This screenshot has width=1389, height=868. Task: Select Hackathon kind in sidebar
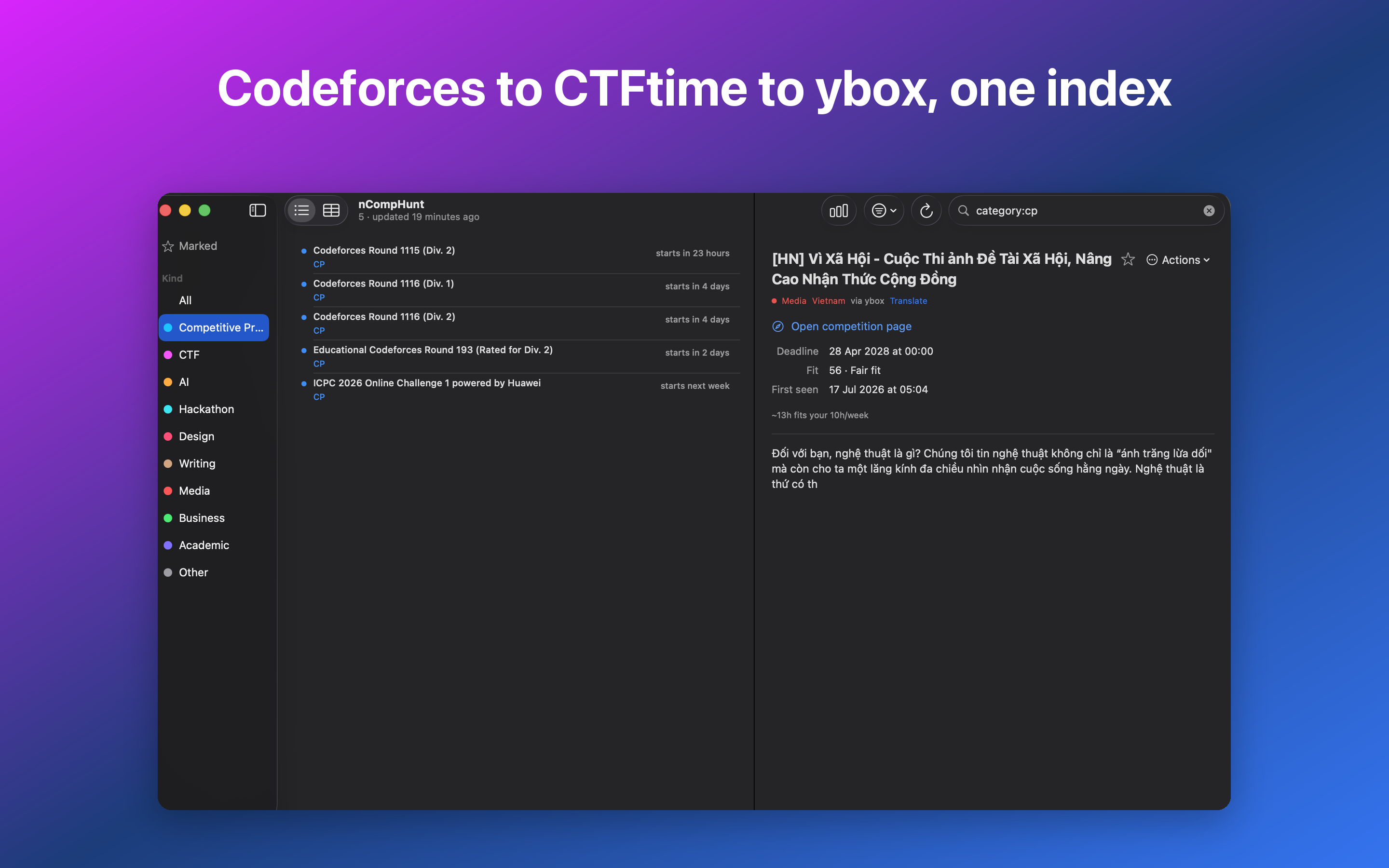pyautogui.click(x=214, y=409)
